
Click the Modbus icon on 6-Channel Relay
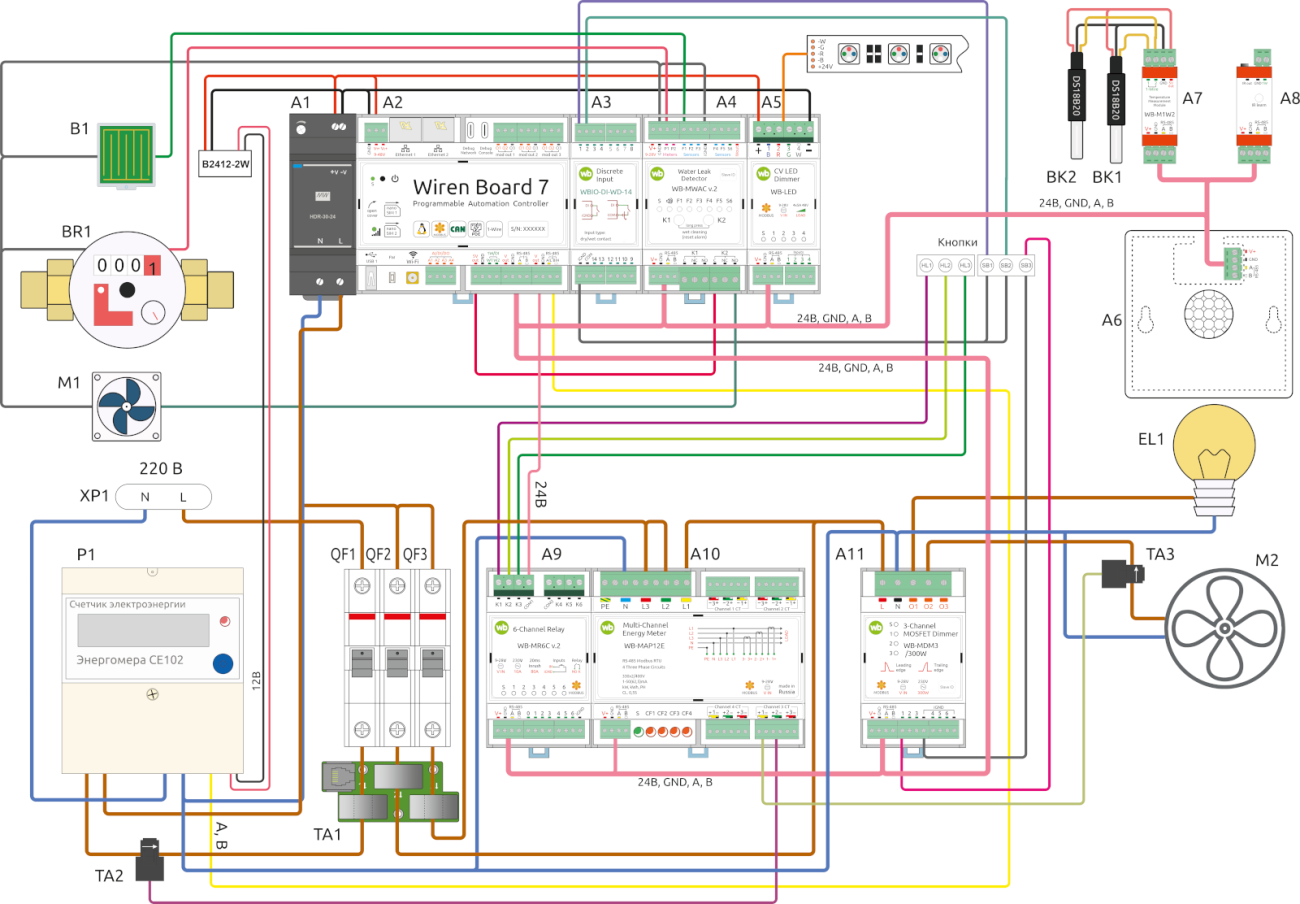click(x=576, y=685)
